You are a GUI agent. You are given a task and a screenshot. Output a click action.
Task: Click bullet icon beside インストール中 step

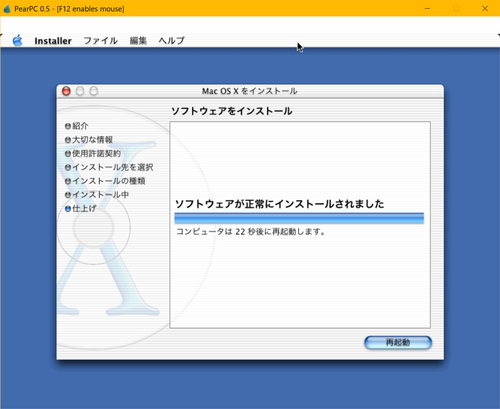(68, 195)
